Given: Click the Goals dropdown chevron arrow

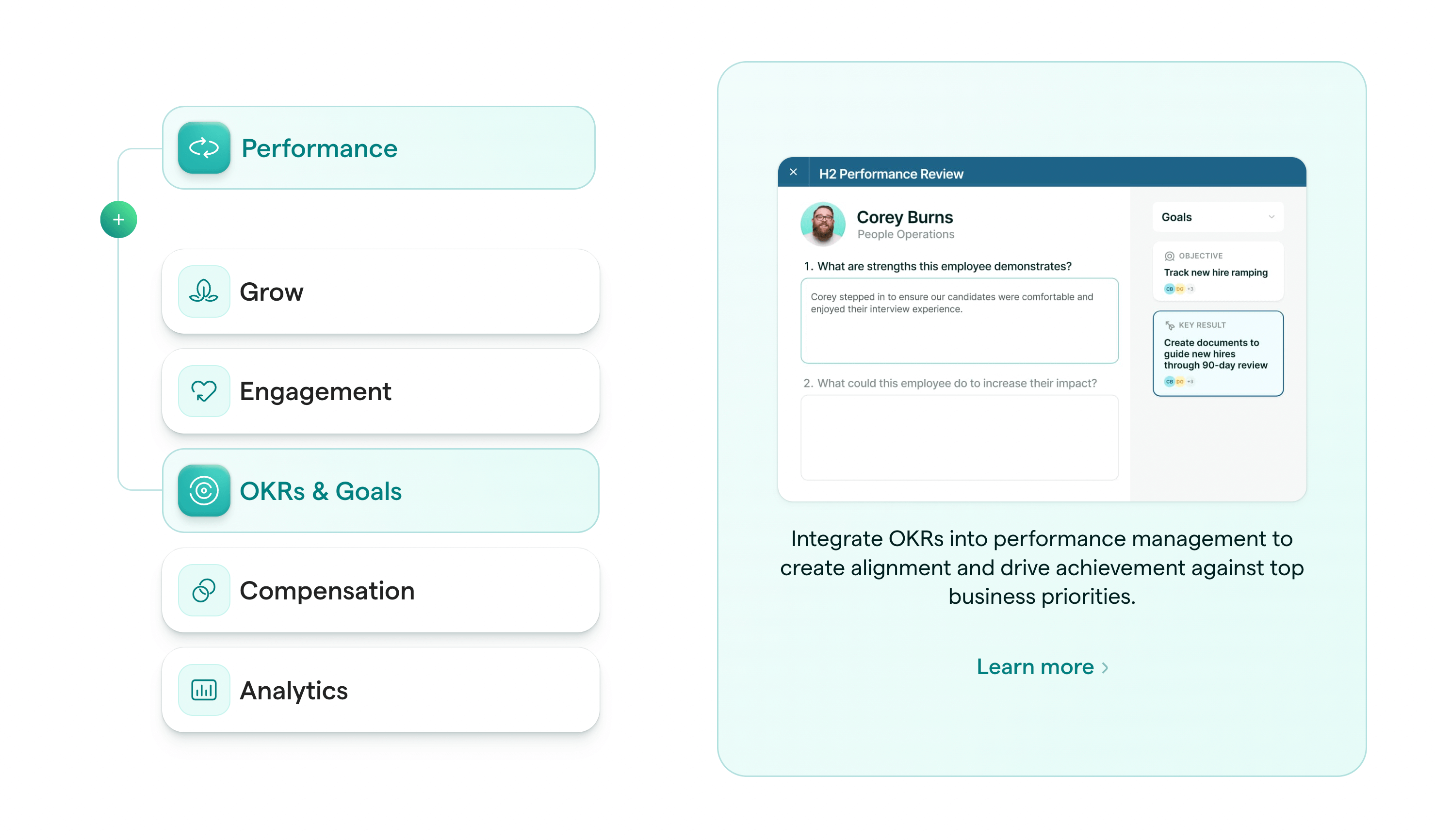Looking at the screenshot, I should [1271, 217].
